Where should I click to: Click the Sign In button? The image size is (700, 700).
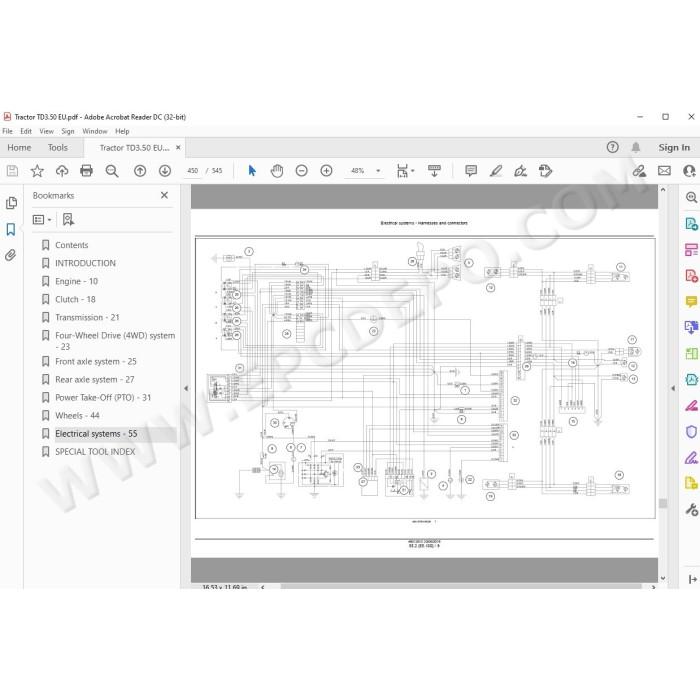pos(674,147)
